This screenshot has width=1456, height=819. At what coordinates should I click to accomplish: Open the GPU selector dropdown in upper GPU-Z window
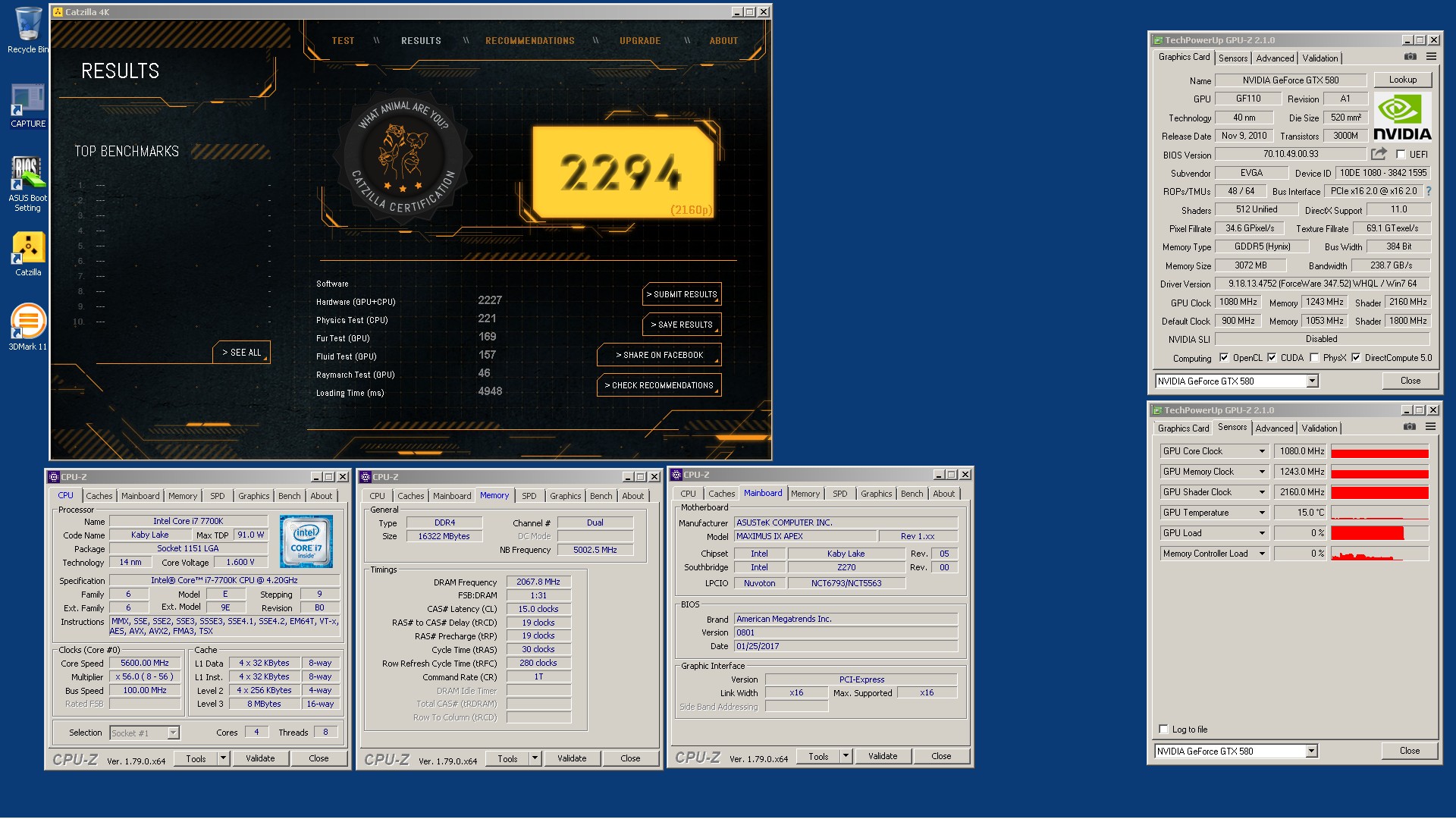1312,381
